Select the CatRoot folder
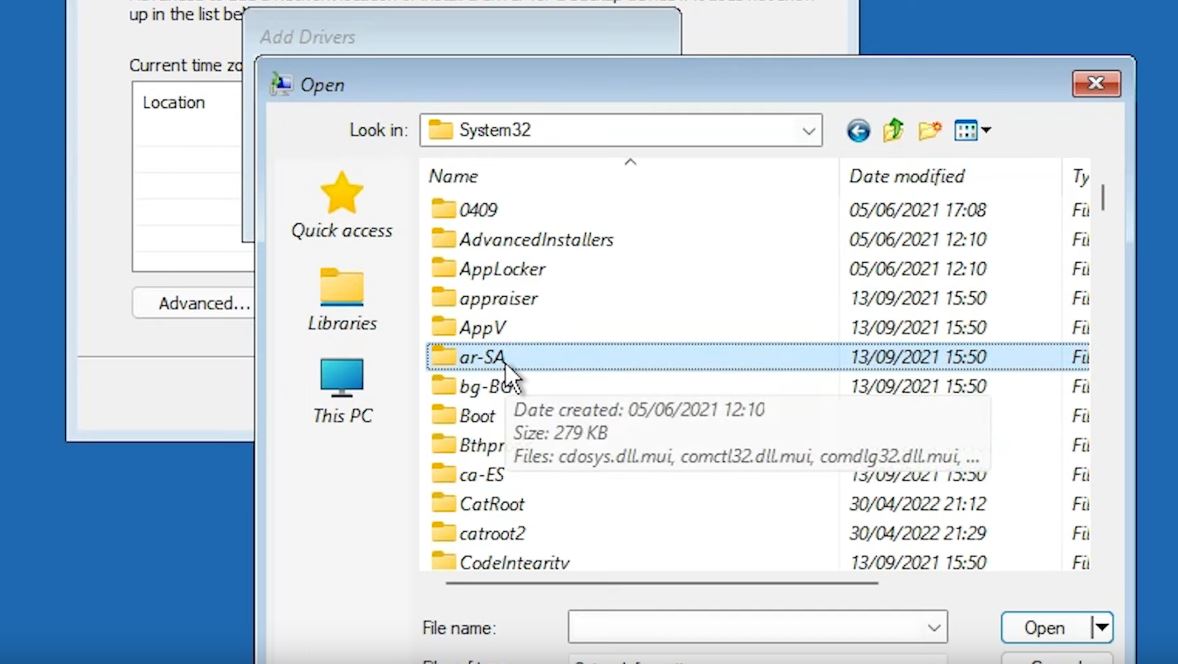This screenshot has height=664, width=1178. 478,504
